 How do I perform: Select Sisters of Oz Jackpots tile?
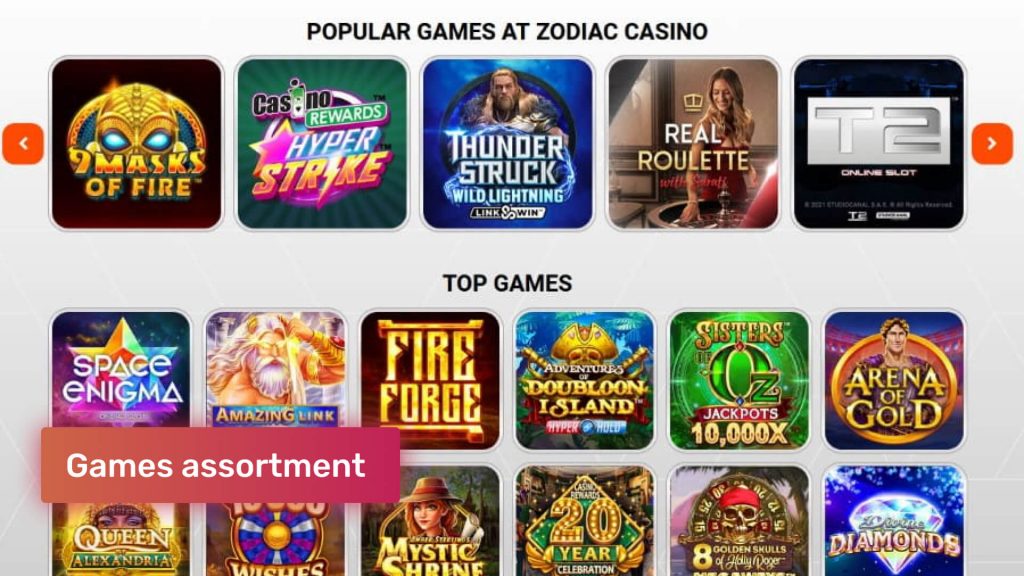point(739,380)
